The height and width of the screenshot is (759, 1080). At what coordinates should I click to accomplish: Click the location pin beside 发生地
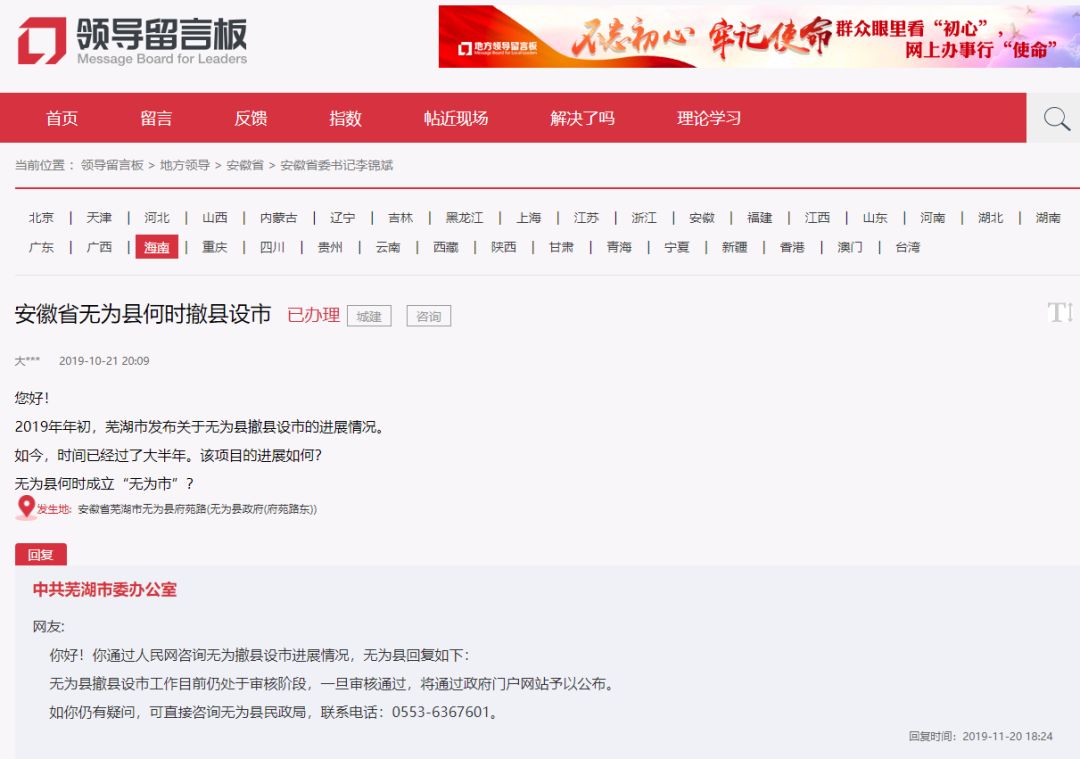point(26,507)
